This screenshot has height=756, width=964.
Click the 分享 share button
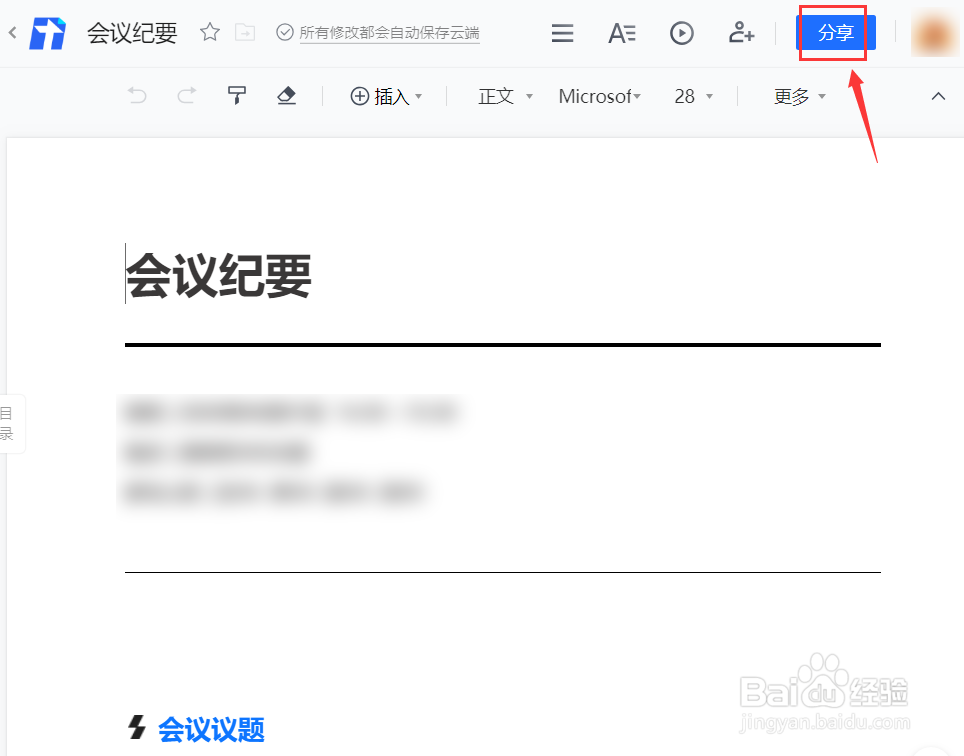835,32
